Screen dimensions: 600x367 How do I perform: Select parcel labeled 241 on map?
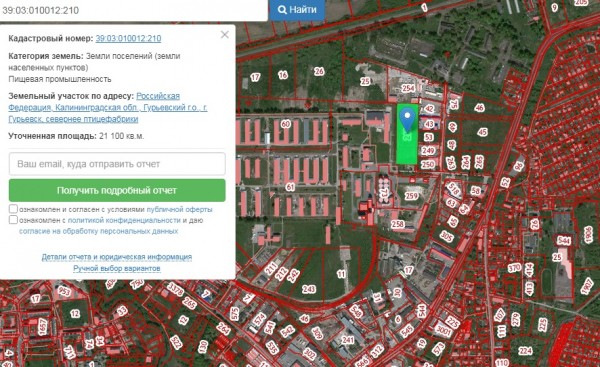(348, 339)
